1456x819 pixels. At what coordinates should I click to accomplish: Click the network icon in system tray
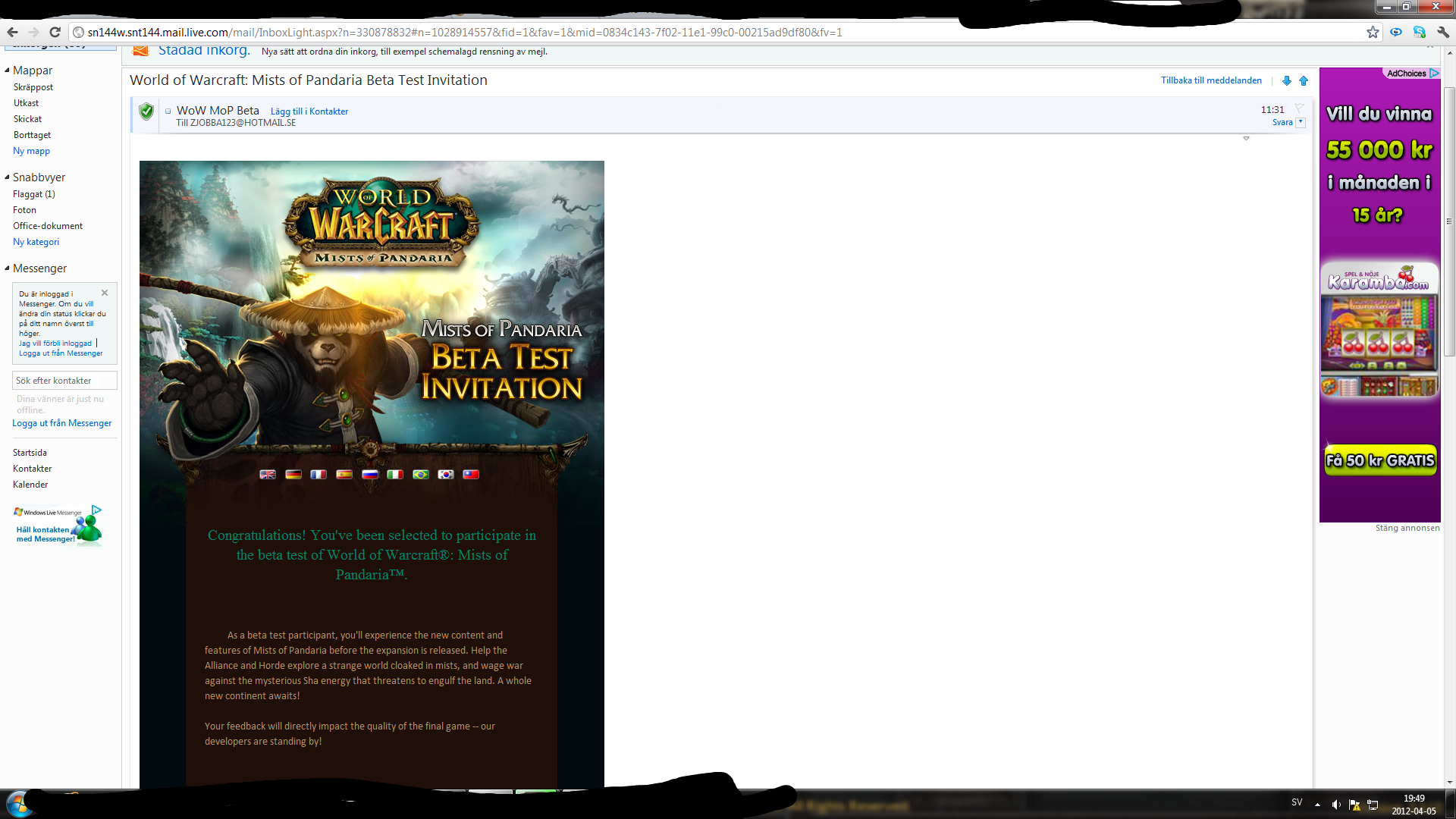pyautogui.click(x=1373, y=804)
